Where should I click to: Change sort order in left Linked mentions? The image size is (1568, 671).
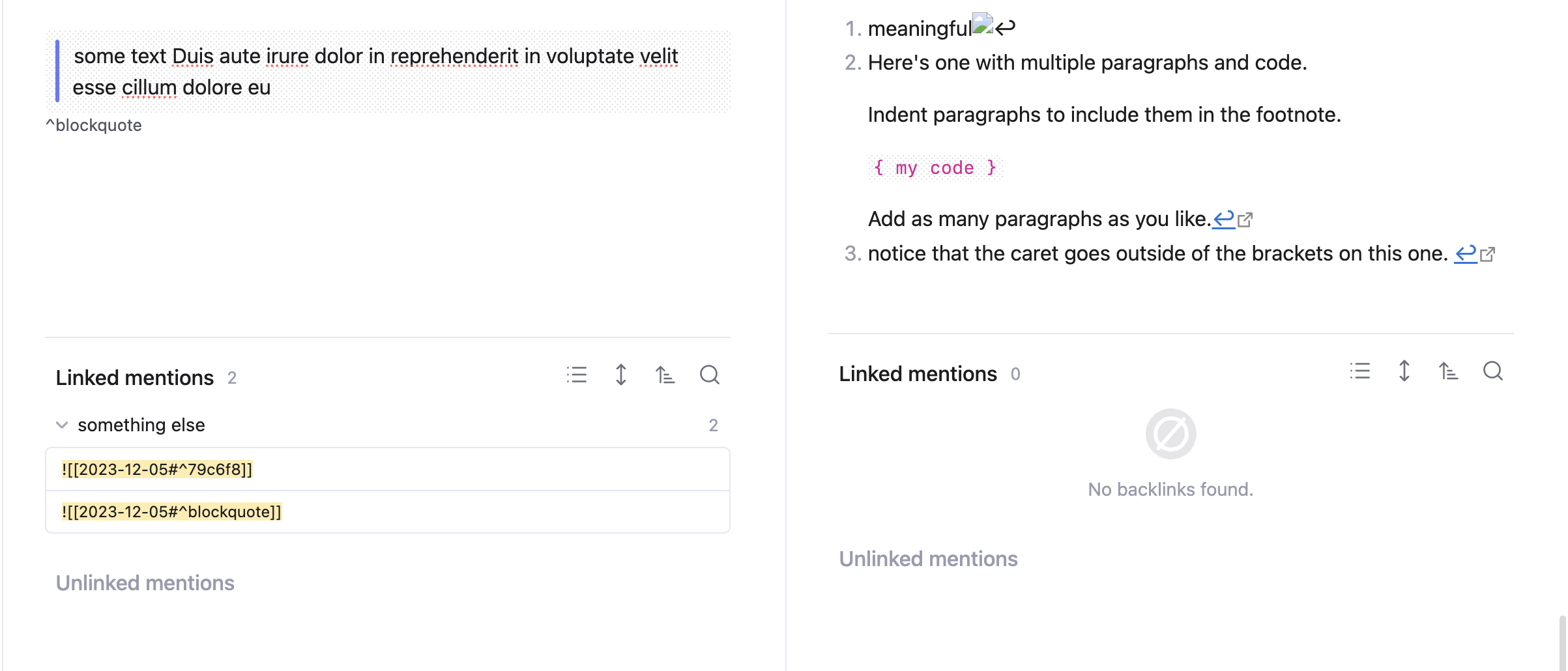tap(665, 375)
